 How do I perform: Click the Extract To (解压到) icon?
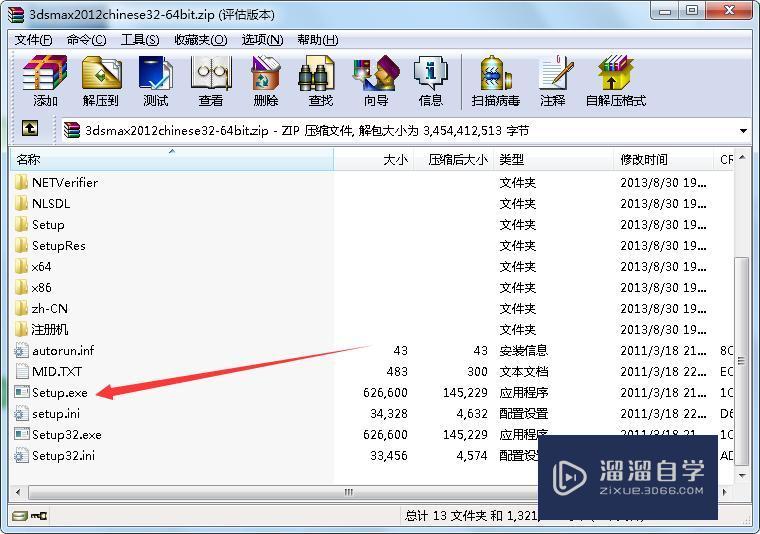point(101,80)
